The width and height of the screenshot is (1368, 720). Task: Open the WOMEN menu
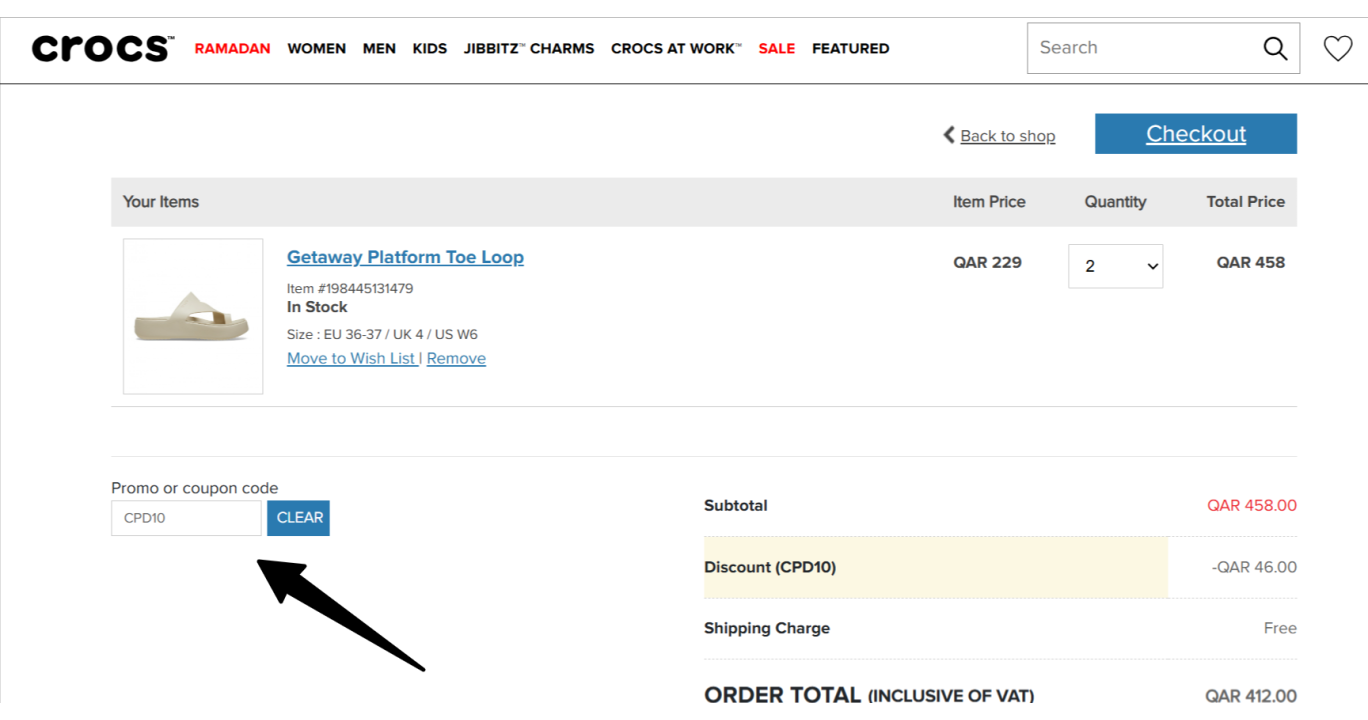pyautogui.click(x=316, y=48)
